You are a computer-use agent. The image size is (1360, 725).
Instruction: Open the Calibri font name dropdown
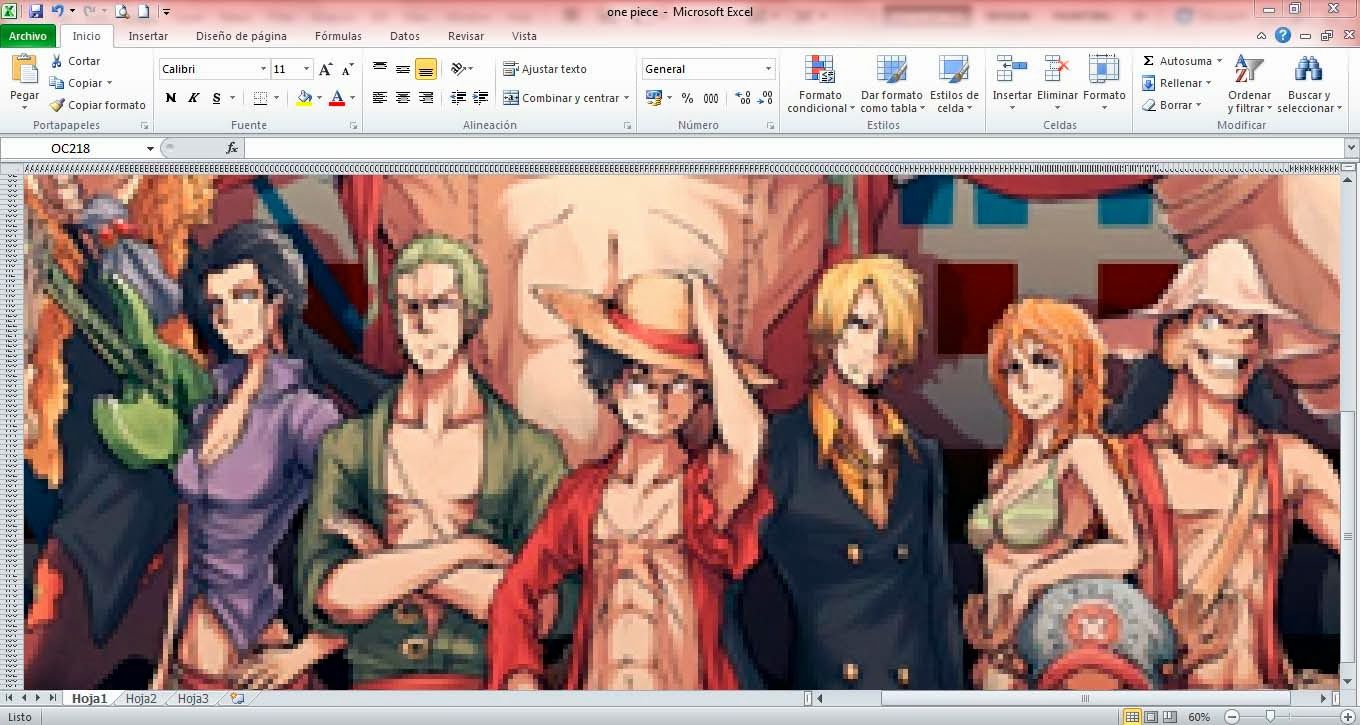point(263,69)
